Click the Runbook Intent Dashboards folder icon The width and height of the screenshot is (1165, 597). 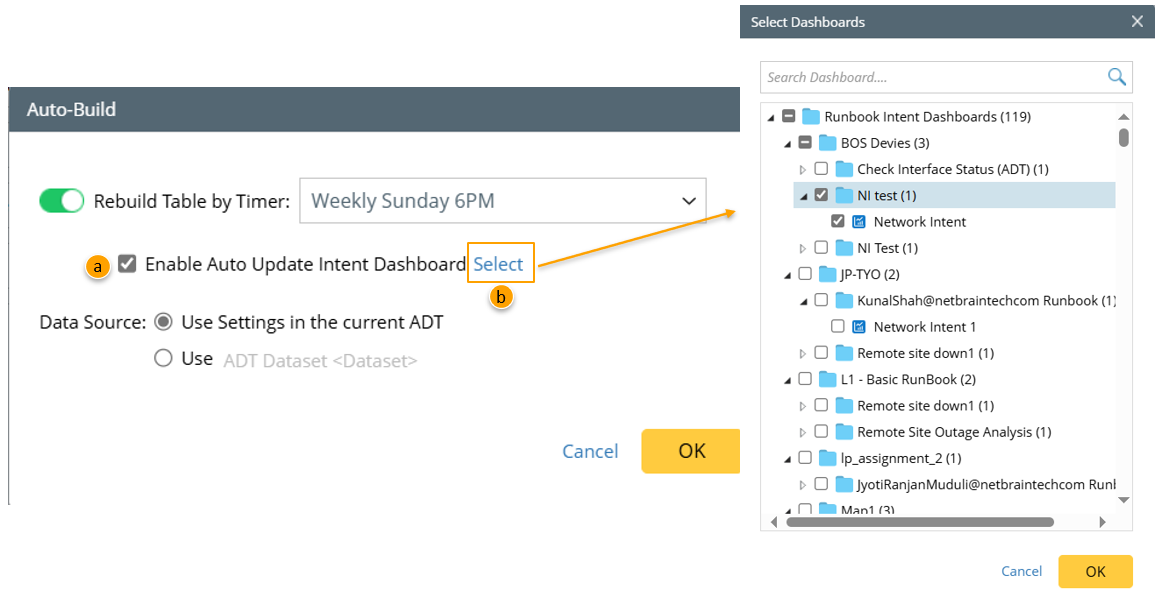coord(811,117)
